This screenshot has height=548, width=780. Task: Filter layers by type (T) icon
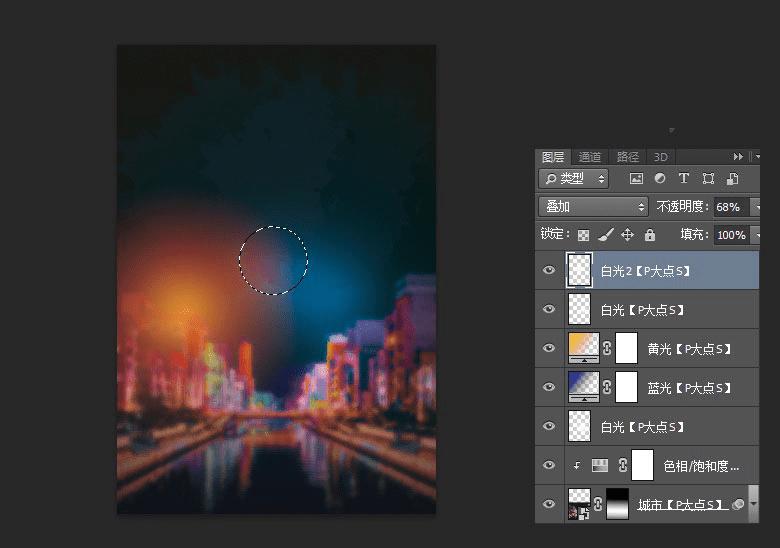tap(683, 178)
